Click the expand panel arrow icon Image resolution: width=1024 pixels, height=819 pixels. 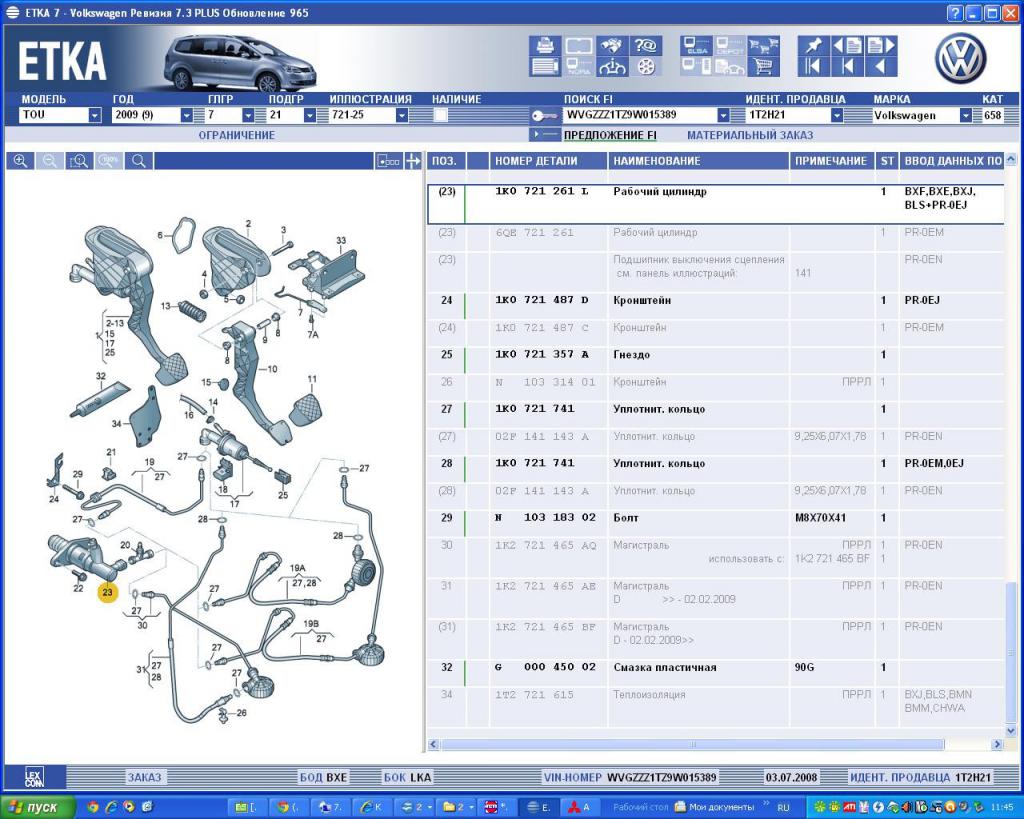click(413, 161)
